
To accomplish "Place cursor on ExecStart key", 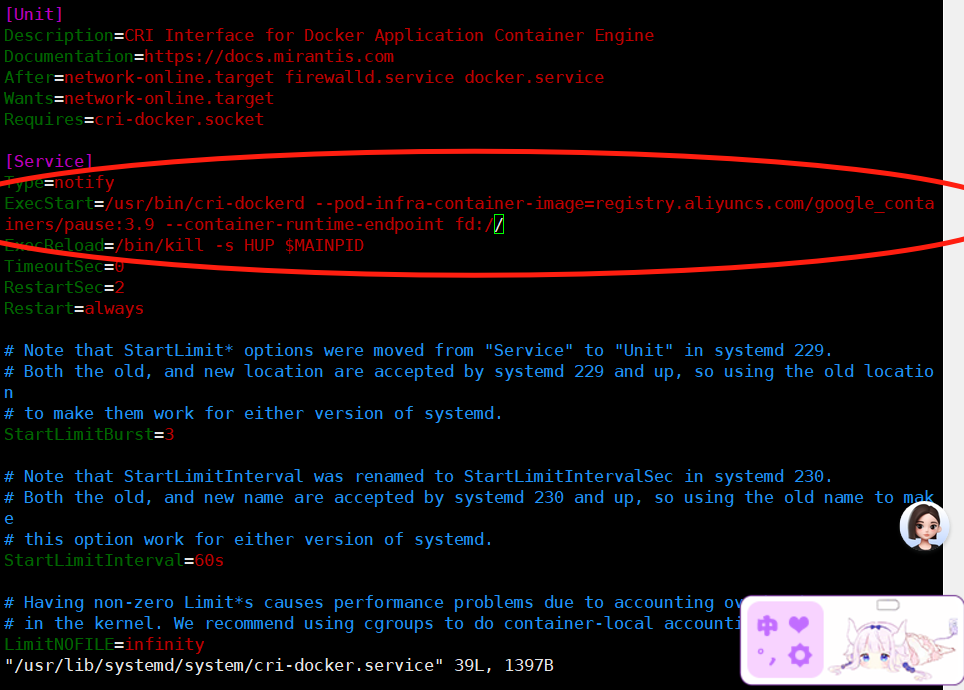I will pyautogui.click(x=49, y=204).
